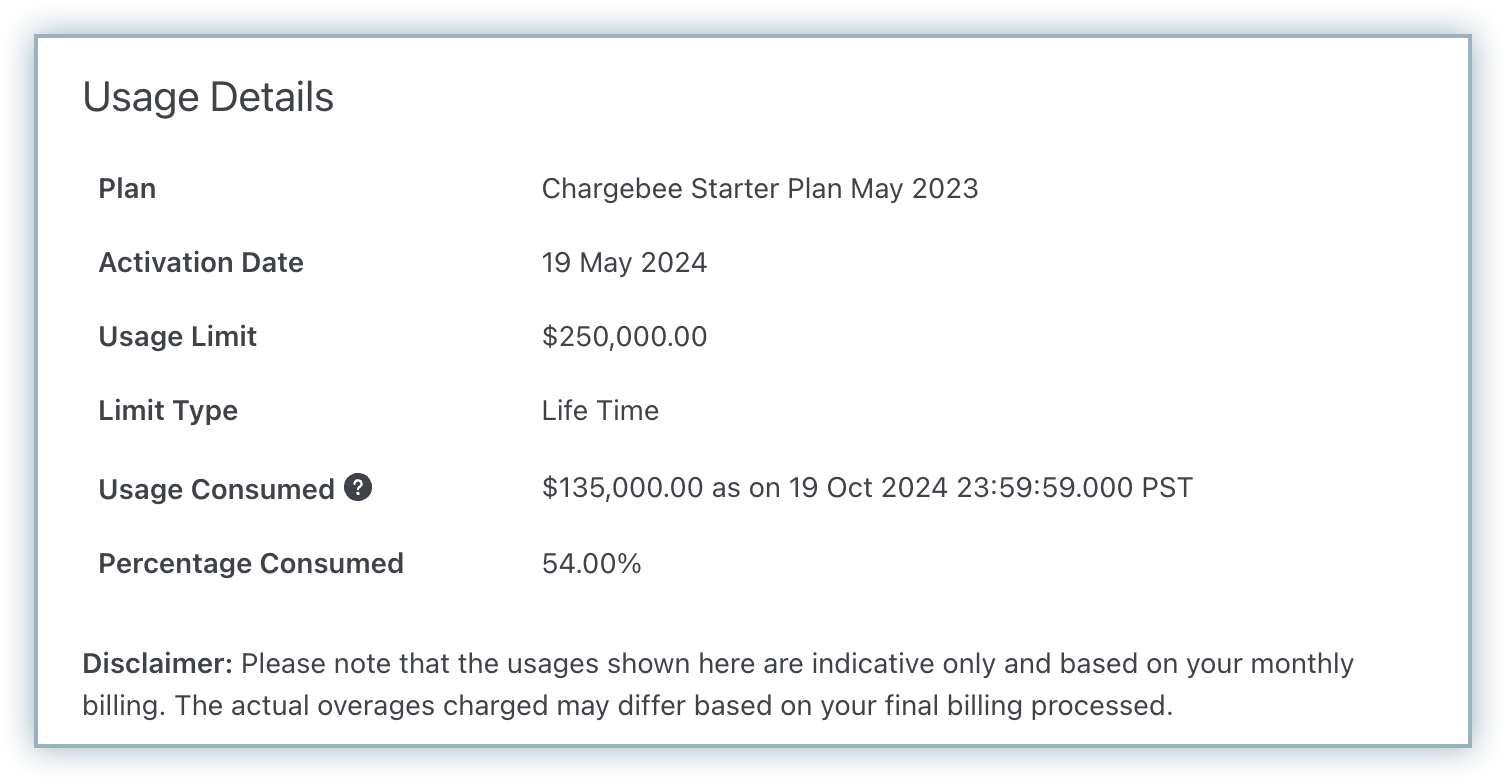
Task: Select the 54.00% percentage value
Action: tap(592, 563)
